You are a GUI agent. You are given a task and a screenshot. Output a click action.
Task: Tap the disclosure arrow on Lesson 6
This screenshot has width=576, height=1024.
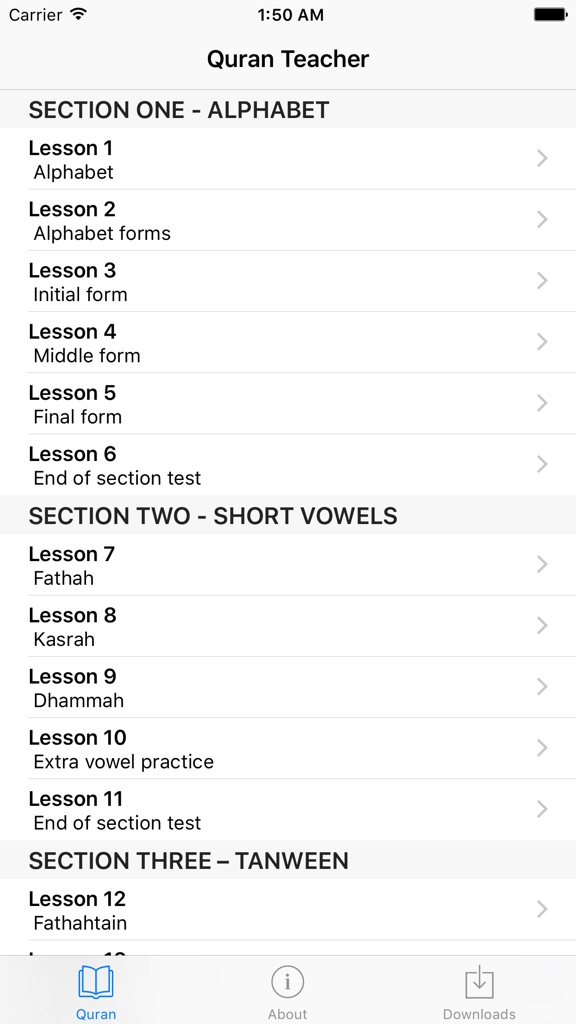pos(541,464)
